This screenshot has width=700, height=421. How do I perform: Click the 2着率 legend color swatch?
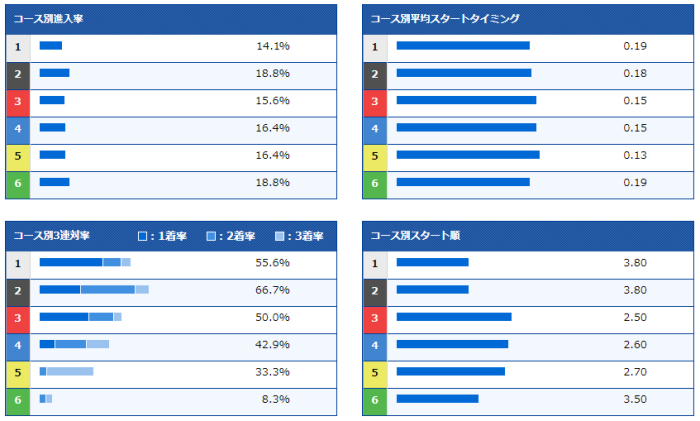[x=211, y=236]
